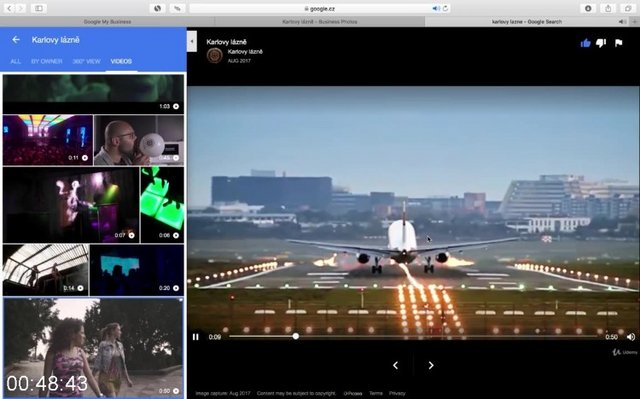Open the 0:50 two women video thumbnail
Screen dimensions: 640x399
(93, 348)
